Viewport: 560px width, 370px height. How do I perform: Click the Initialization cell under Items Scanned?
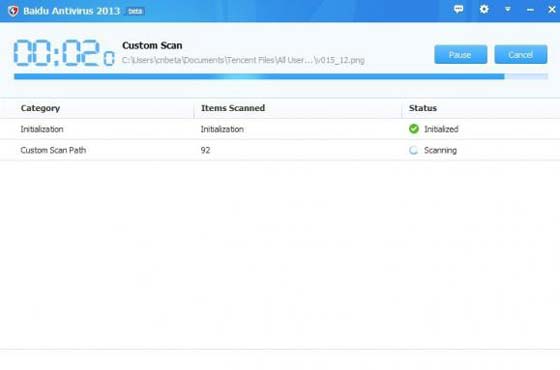222,129
